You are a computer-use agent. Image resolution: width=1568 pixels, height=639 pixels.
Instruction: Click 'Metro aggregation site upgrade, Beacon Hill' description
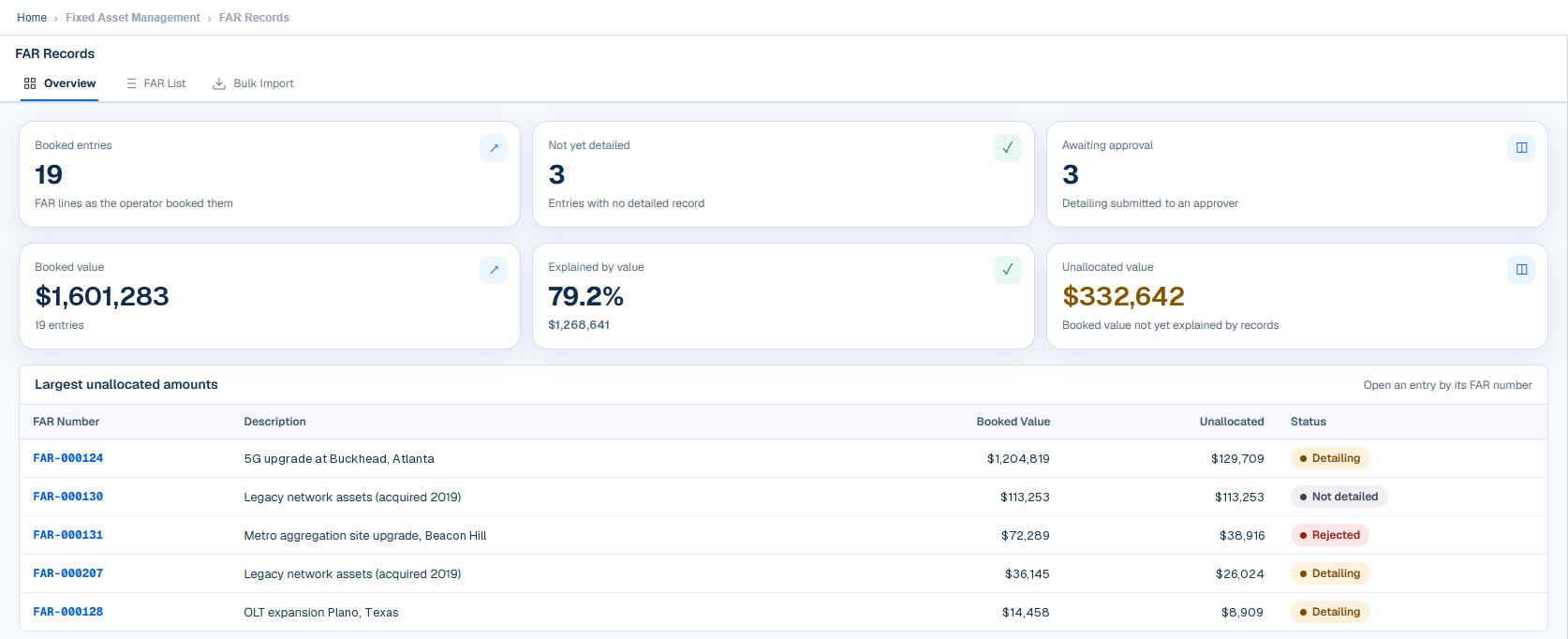pyautogui.click(x=365, y=536)
